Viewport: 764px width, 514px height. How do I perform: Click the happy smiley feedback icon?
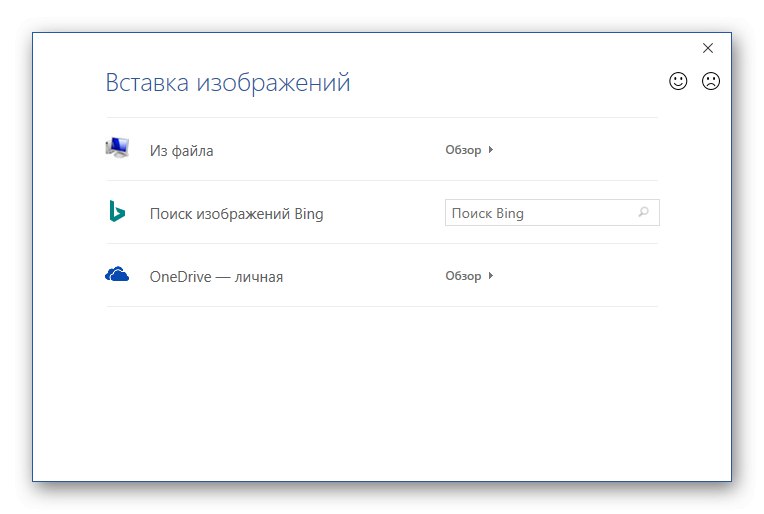coord(678,81)
